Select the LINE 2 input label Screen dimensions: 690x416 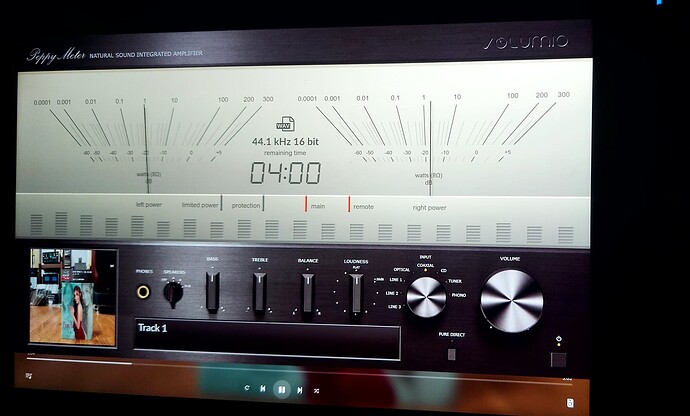point(392,293)
